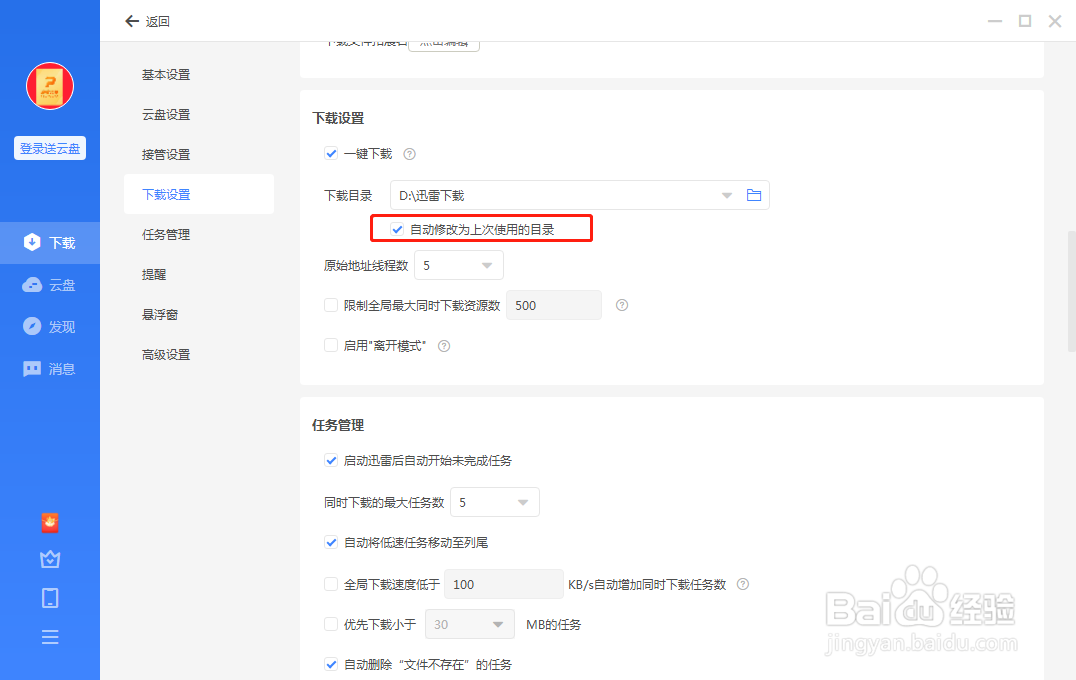This screenshot has height=680, width=1076.
Task: Click the red packet promo icon
Action: pos(49,523)
